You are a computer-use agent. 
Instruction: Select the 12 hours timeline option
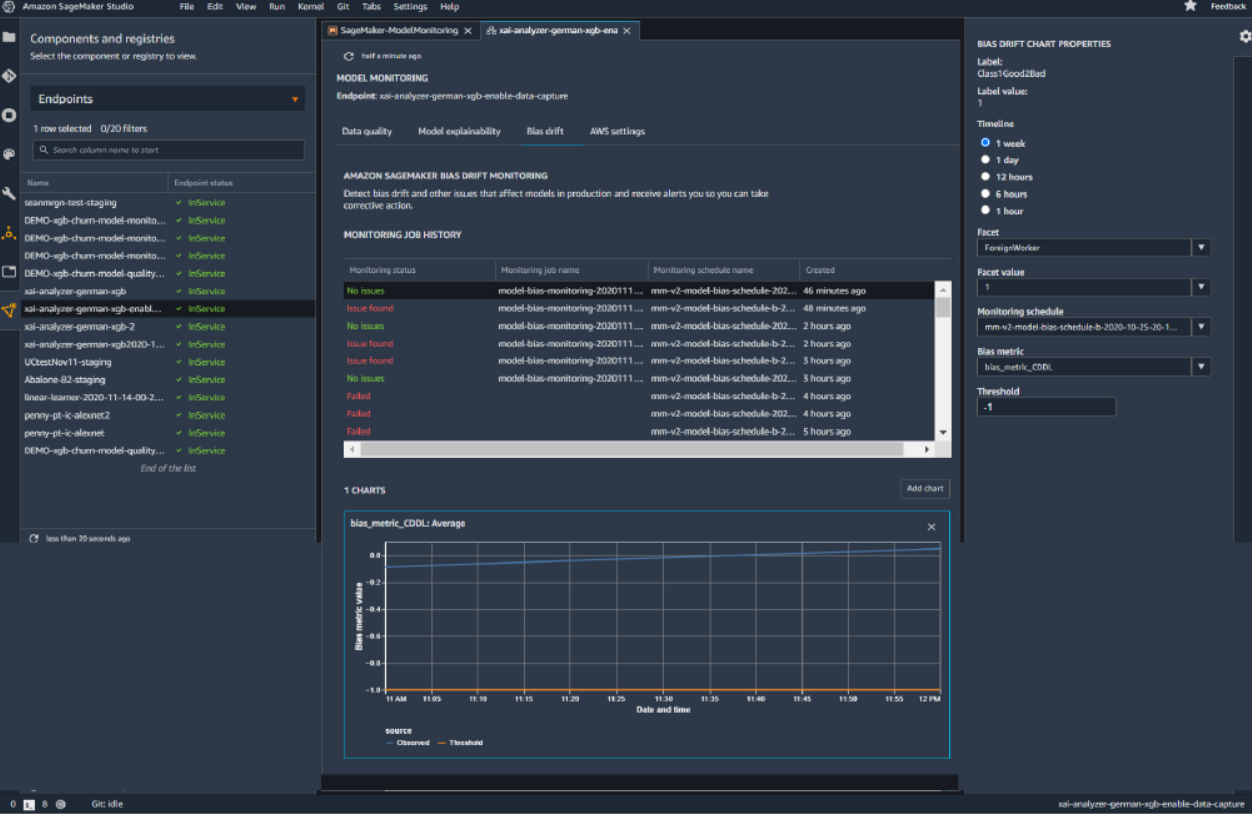point(985,177)
